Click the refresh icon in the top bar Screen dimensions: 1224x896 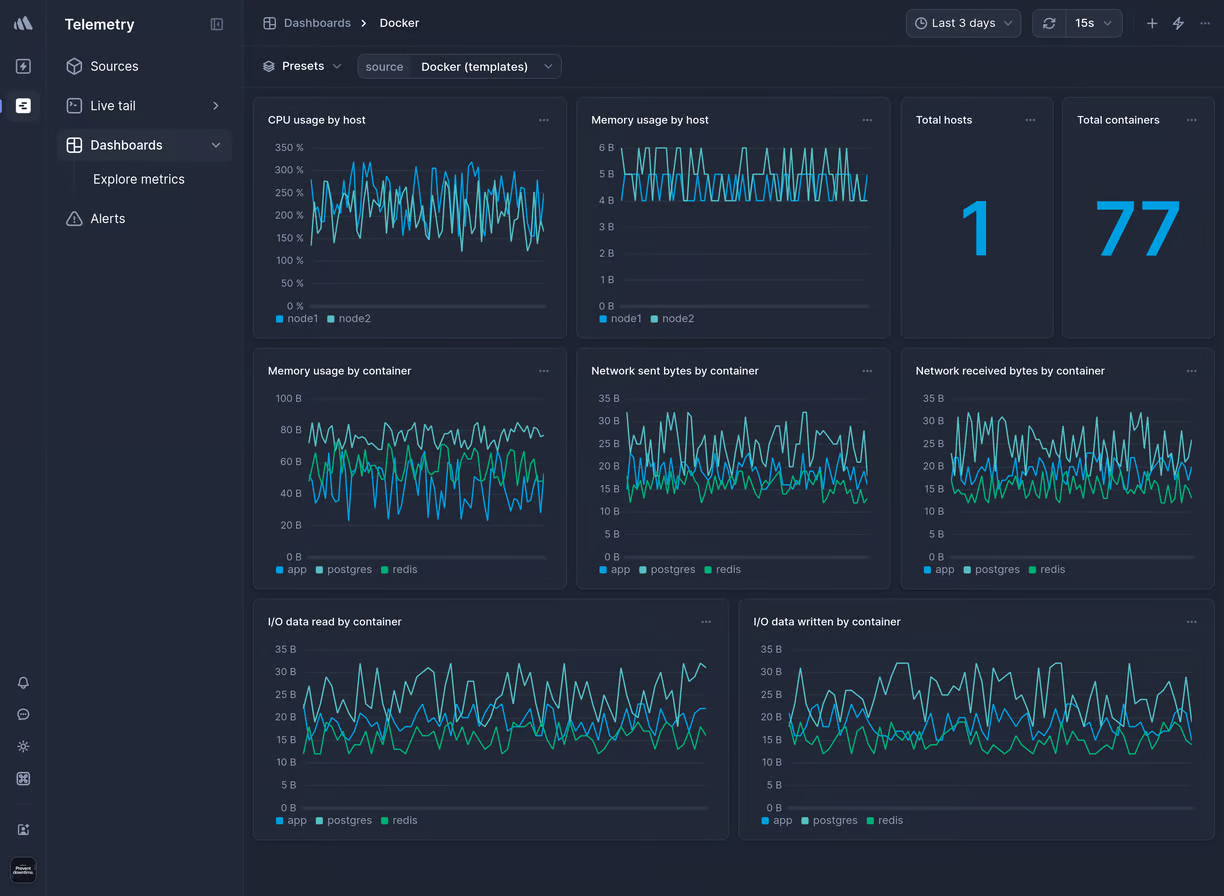(x=1048, y=23)
